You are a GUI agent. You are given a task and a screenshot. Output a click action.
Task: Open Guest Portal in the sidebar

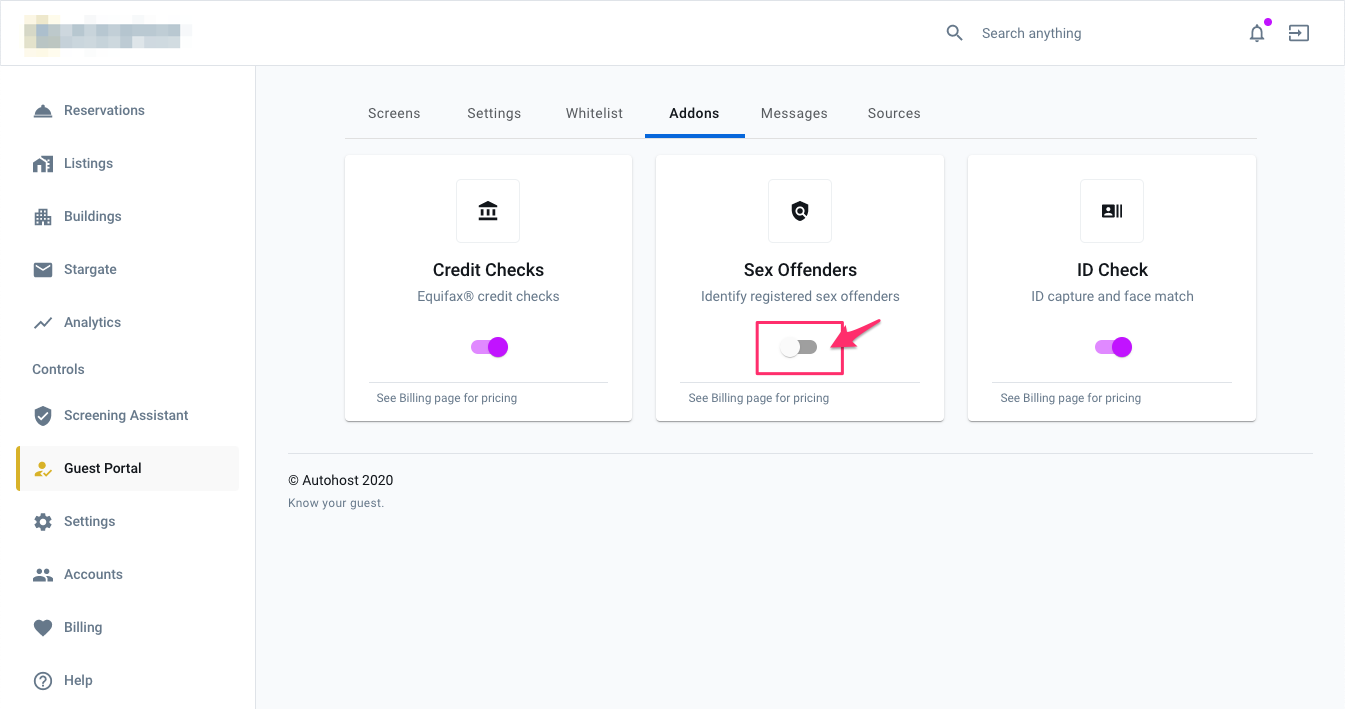tap(101, 467)
